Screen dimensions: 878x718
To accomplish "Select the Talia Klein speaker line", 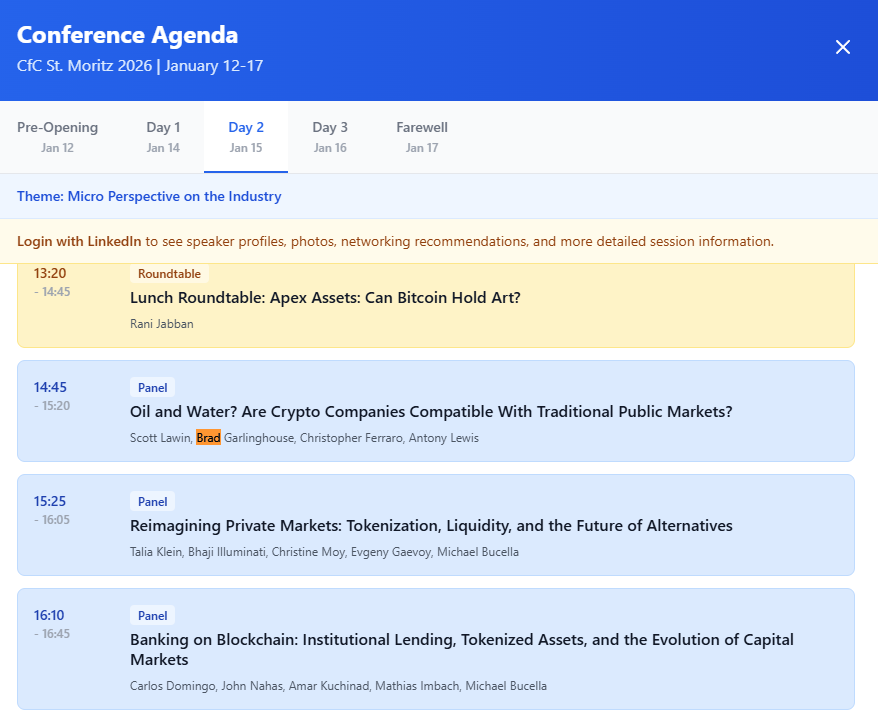I will [x=324, y=552].
